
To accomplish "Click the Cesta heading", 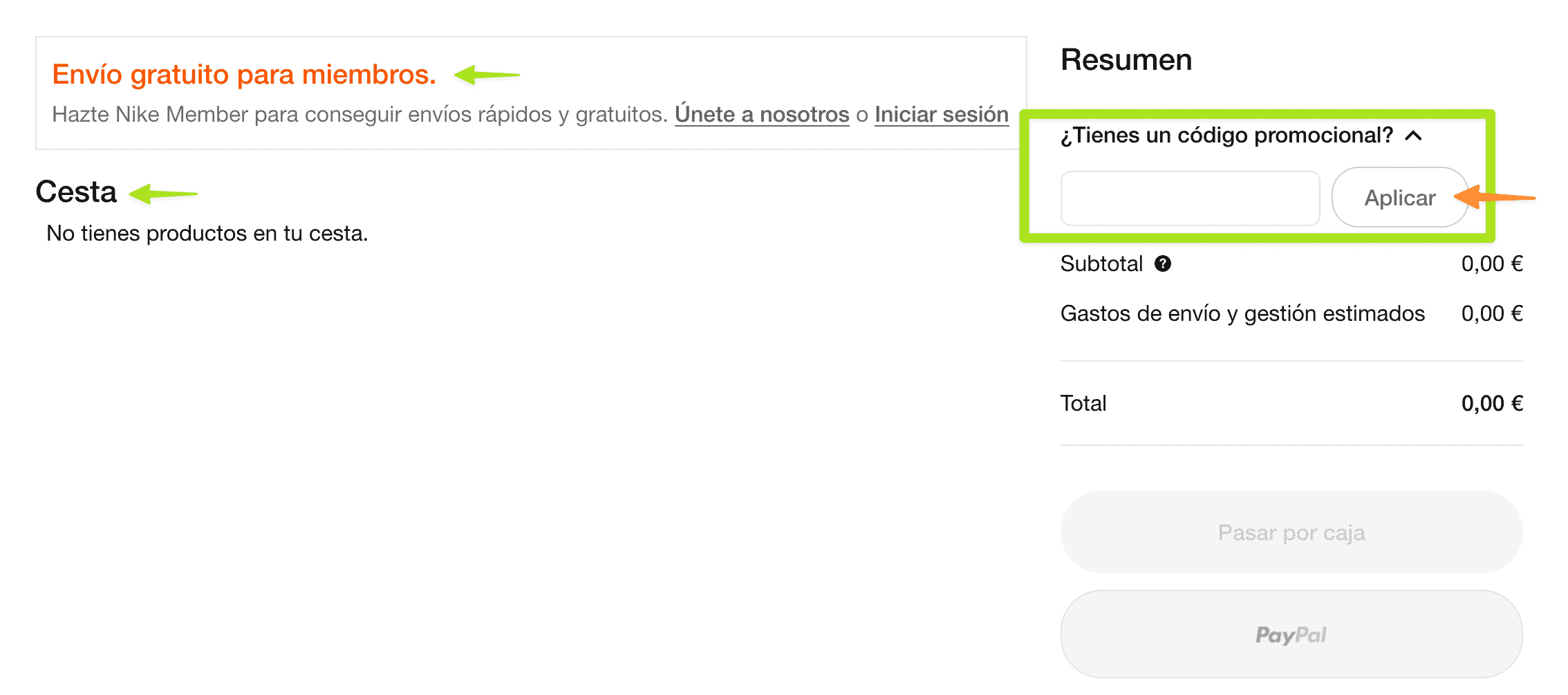I will [x=76, y=192].
